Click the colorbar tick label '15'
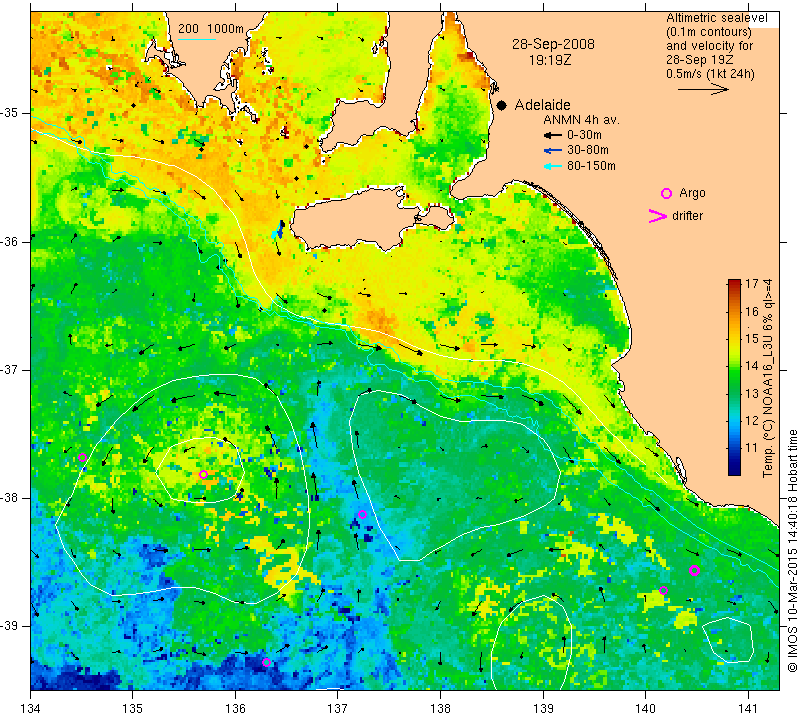The height and width of the screenshot is (720, 800). (x=752, y=339)
